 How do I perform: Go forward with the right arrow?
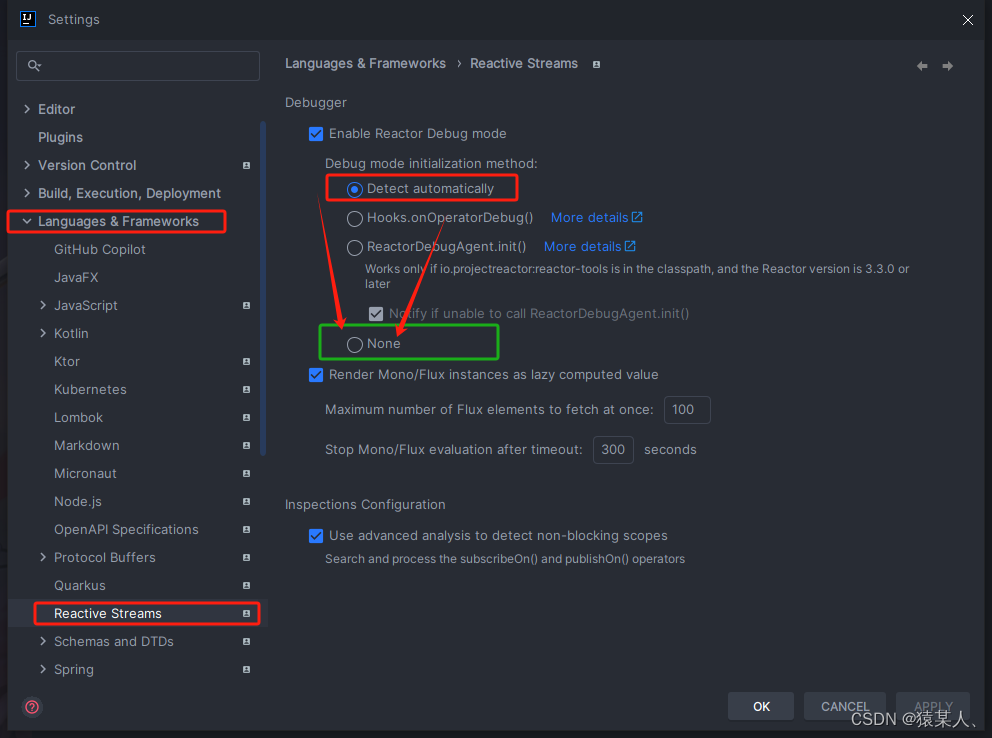point(947,66)
